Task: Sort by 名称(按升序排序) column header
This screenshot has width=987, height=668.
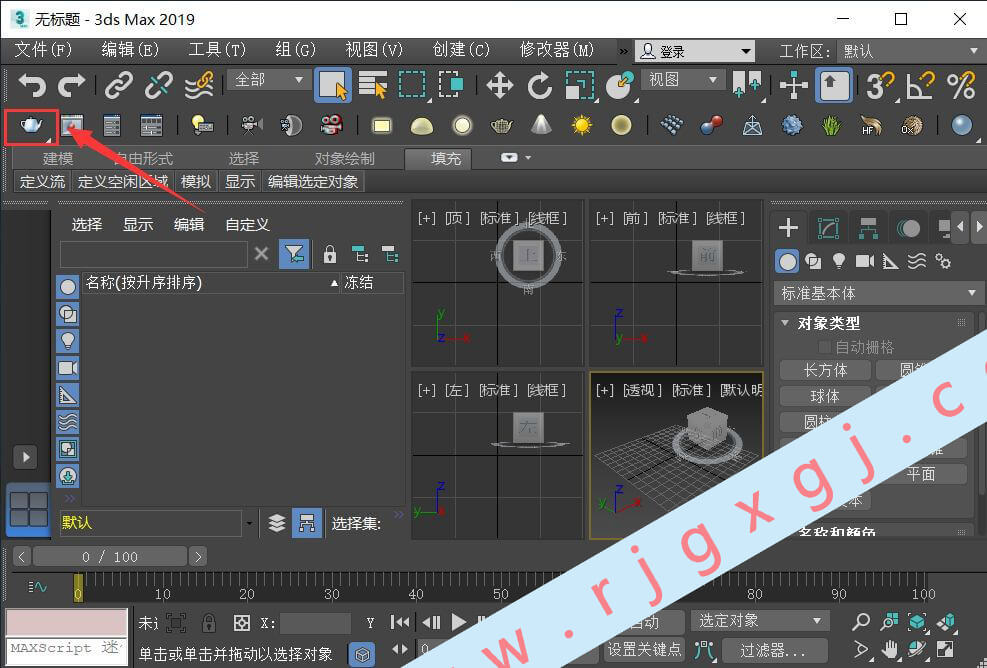Action: 212,283
